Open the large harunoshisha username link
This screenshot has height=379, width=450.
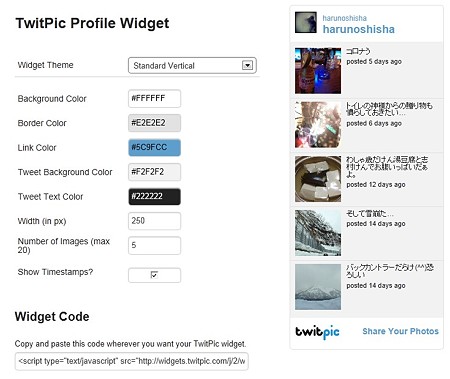pyautogui.click(x=359, y=29)
